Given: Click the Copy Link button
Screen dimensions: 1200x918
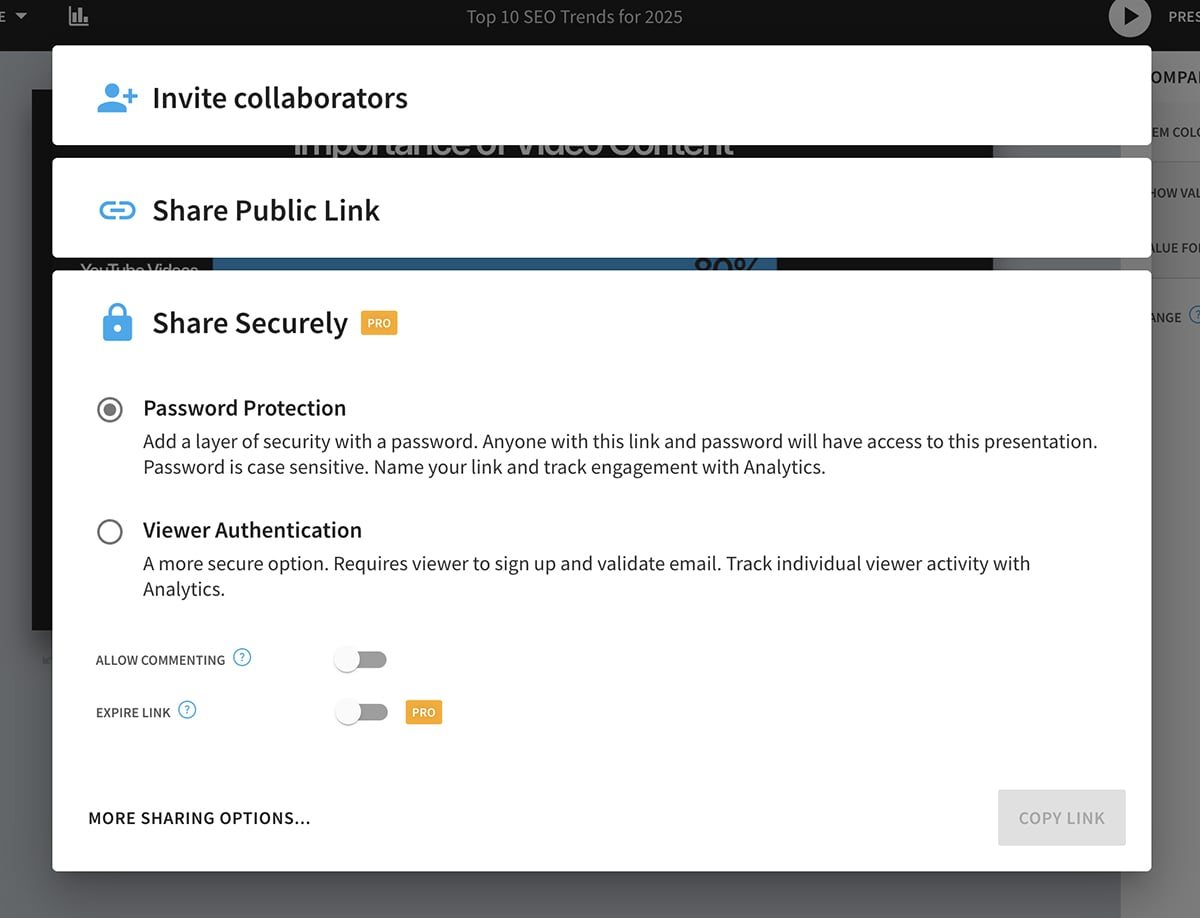Looking at the screenshot, I should tap(1061, 818).
